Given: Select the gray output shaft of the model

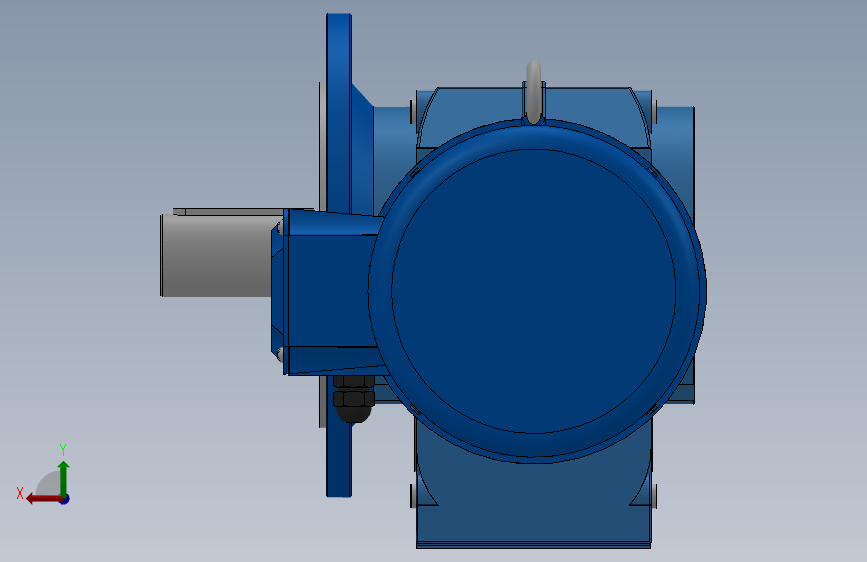Looking at the screenshot, I should [216, 256].
